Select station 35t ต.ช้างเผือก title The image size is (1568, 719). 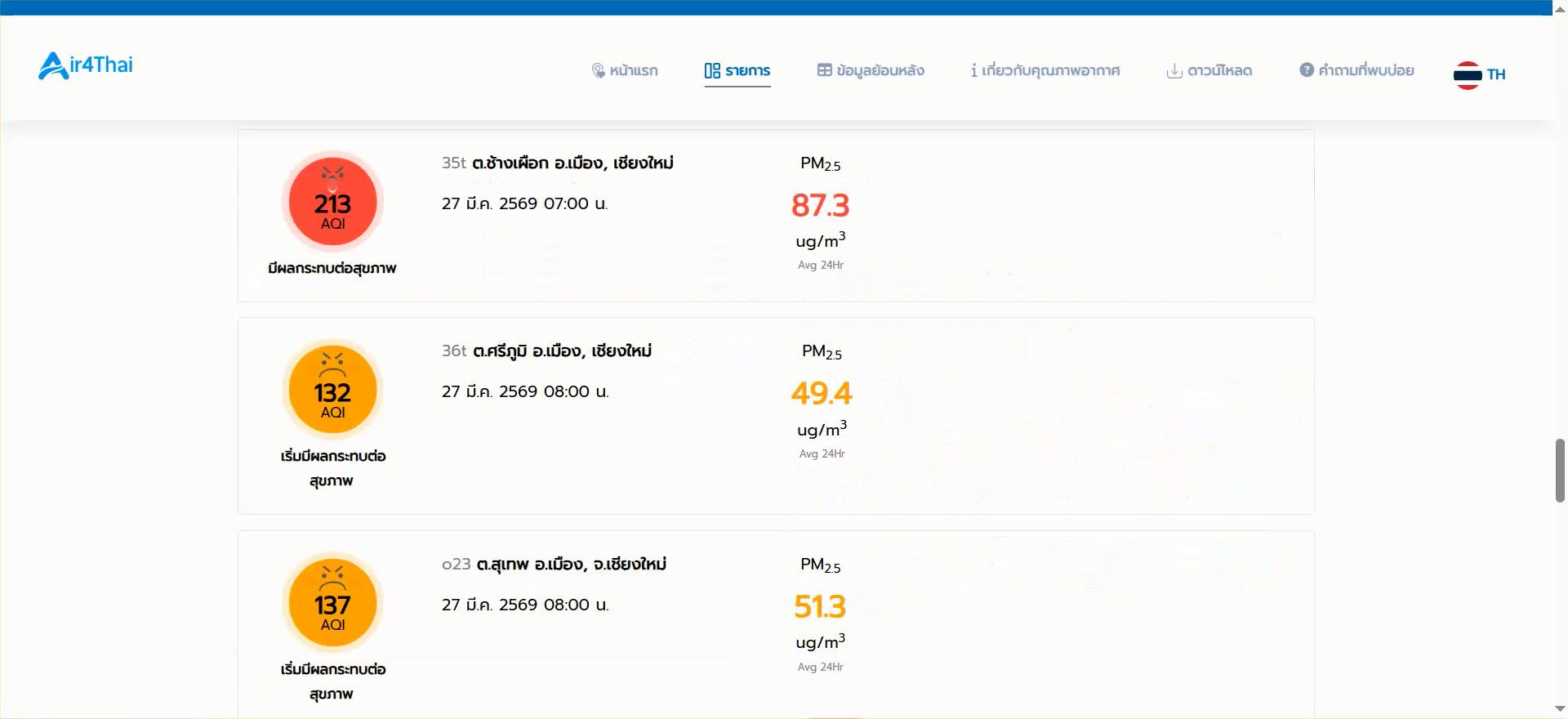558,163
